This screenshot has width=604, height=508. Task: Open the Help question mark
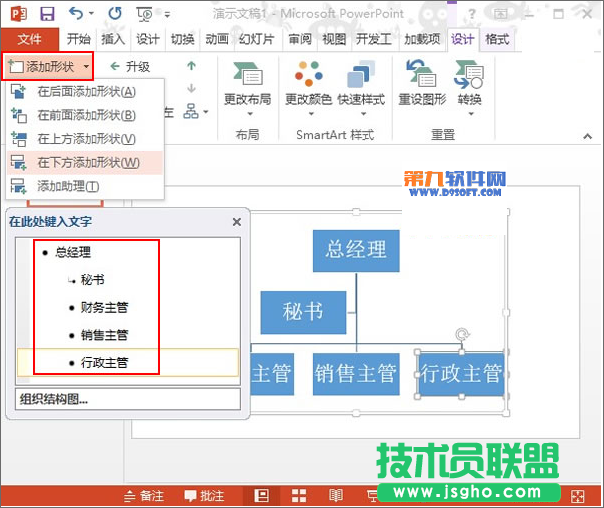click(471, 14)
